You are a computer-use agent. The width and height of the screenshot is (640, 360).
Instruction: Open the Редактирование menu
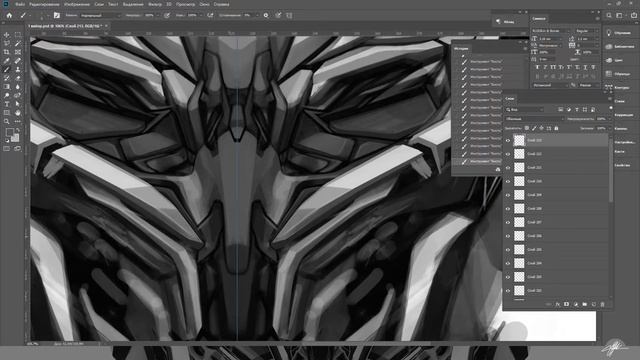[44, 4]
